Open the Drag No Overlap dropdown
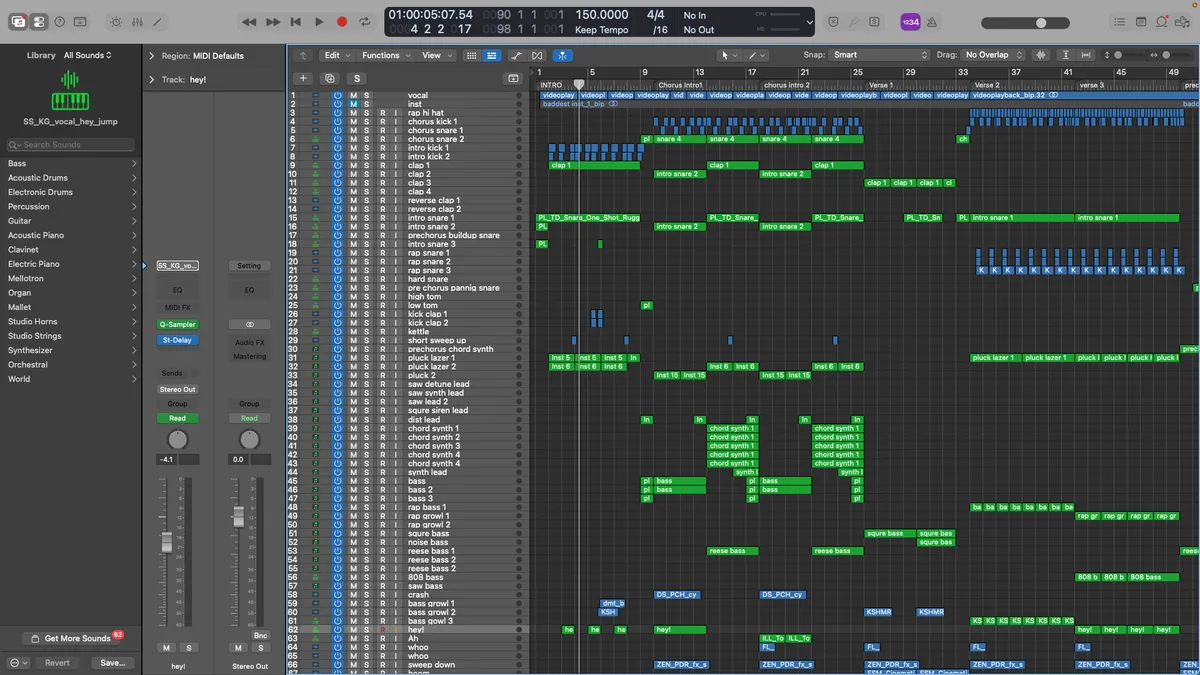This screenshot has height=675, width=1200. coord(994,55)
